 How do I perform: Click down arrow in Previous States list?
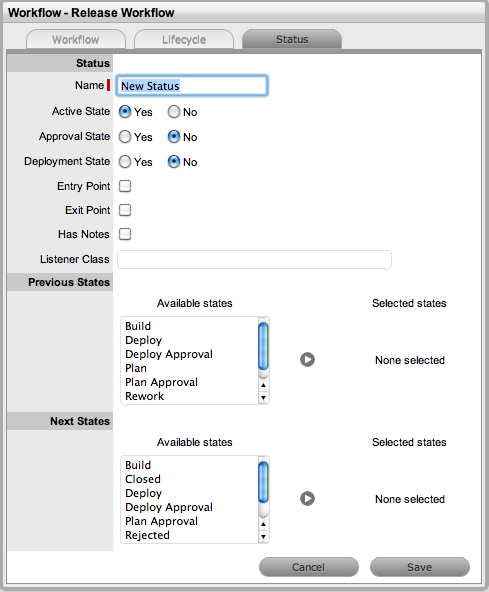263,398
